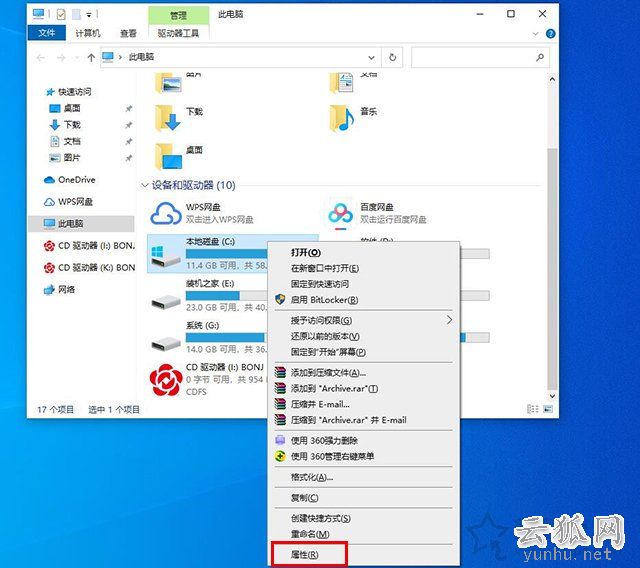The width and height of the screenshot is (640, 568).
Task: Select the 本地磁盘 (C:) drive icon
Action: pyautogui.click(x=166, y=256)
